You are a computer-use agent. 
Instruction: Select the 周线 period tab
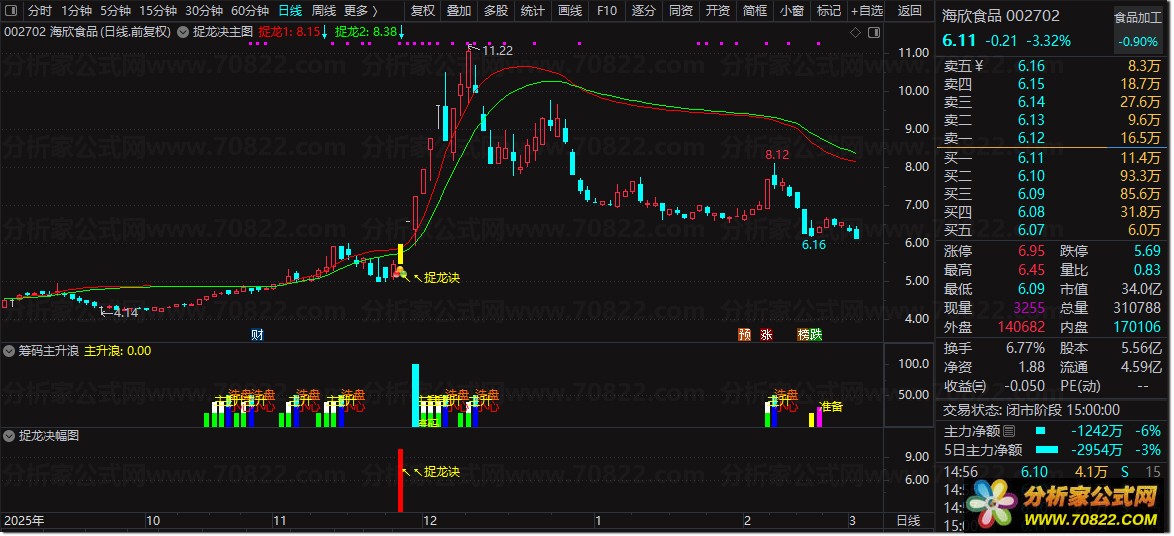323,10
